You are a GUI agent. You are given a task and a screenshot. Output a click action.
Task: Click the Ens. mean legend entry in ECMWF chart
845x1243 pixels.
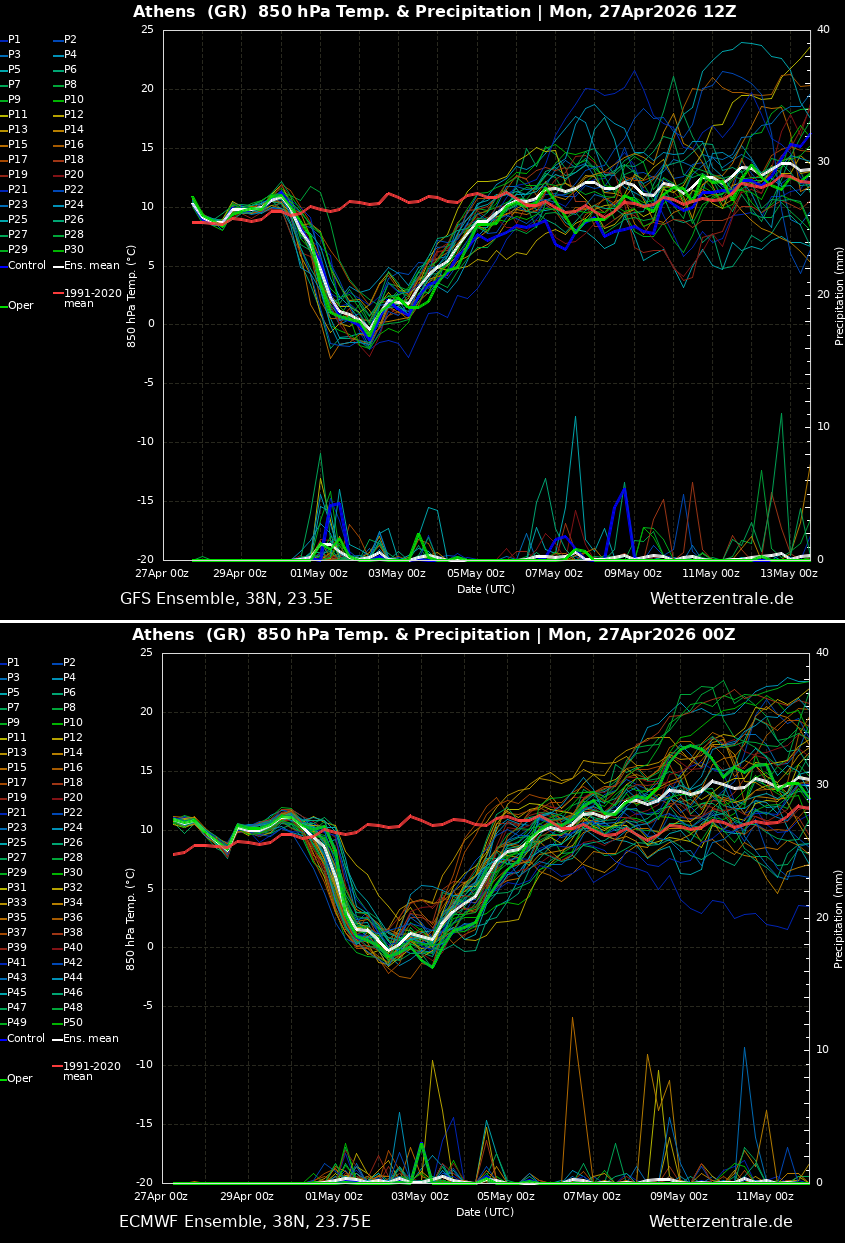tap(90, 1039)
